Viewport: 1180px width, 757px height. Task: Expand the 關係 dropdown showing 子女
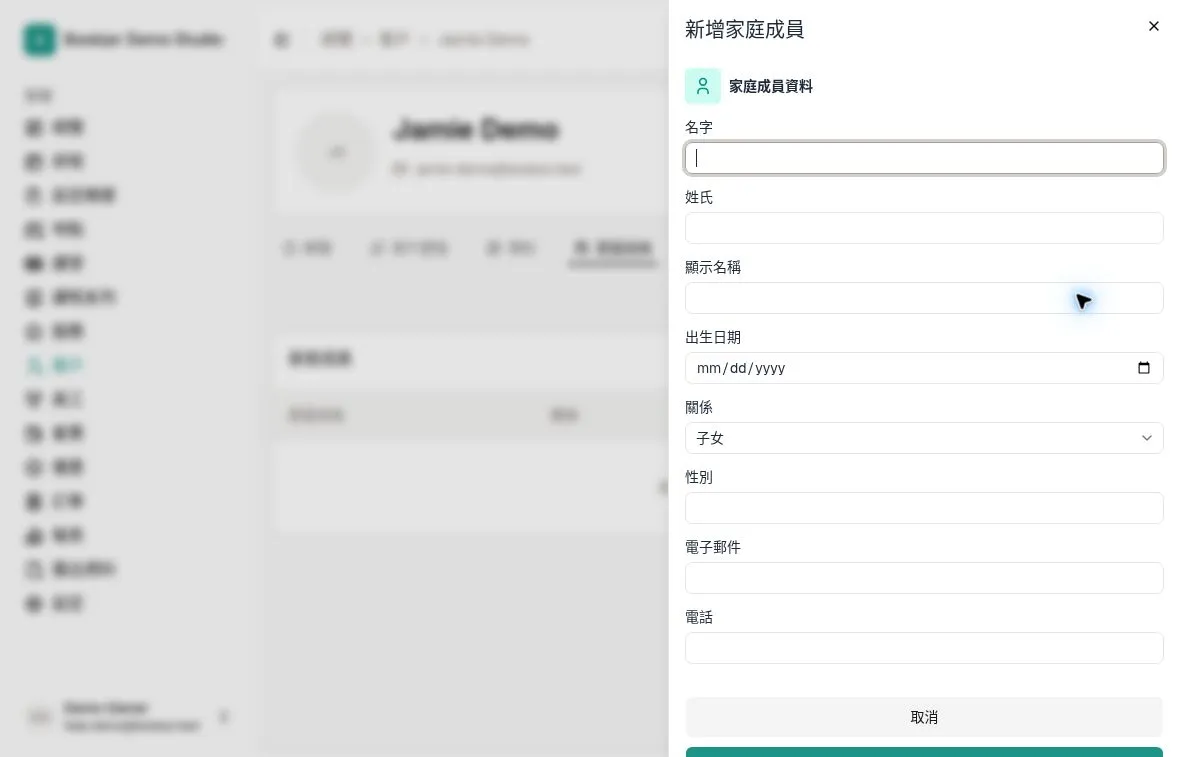point(924,438)
